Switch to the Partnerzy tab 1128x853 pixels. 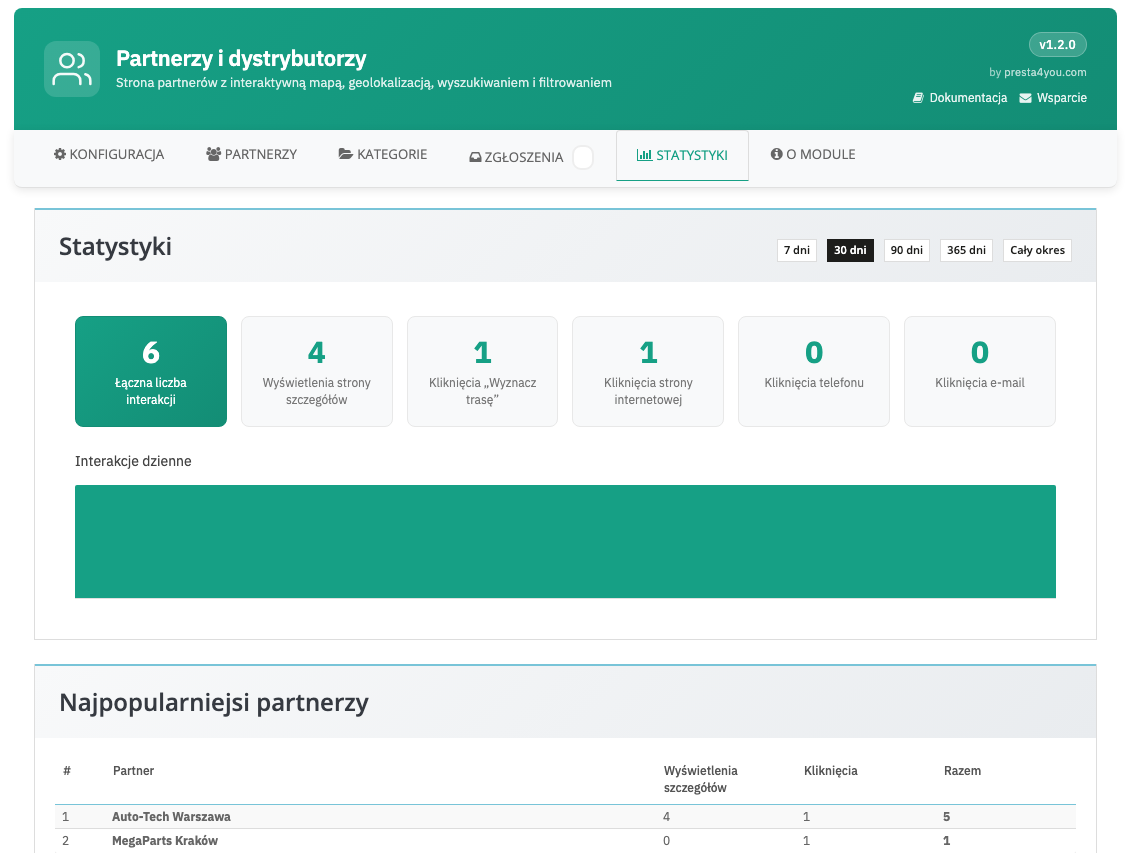pyautogui.click(x=252, y=155)
